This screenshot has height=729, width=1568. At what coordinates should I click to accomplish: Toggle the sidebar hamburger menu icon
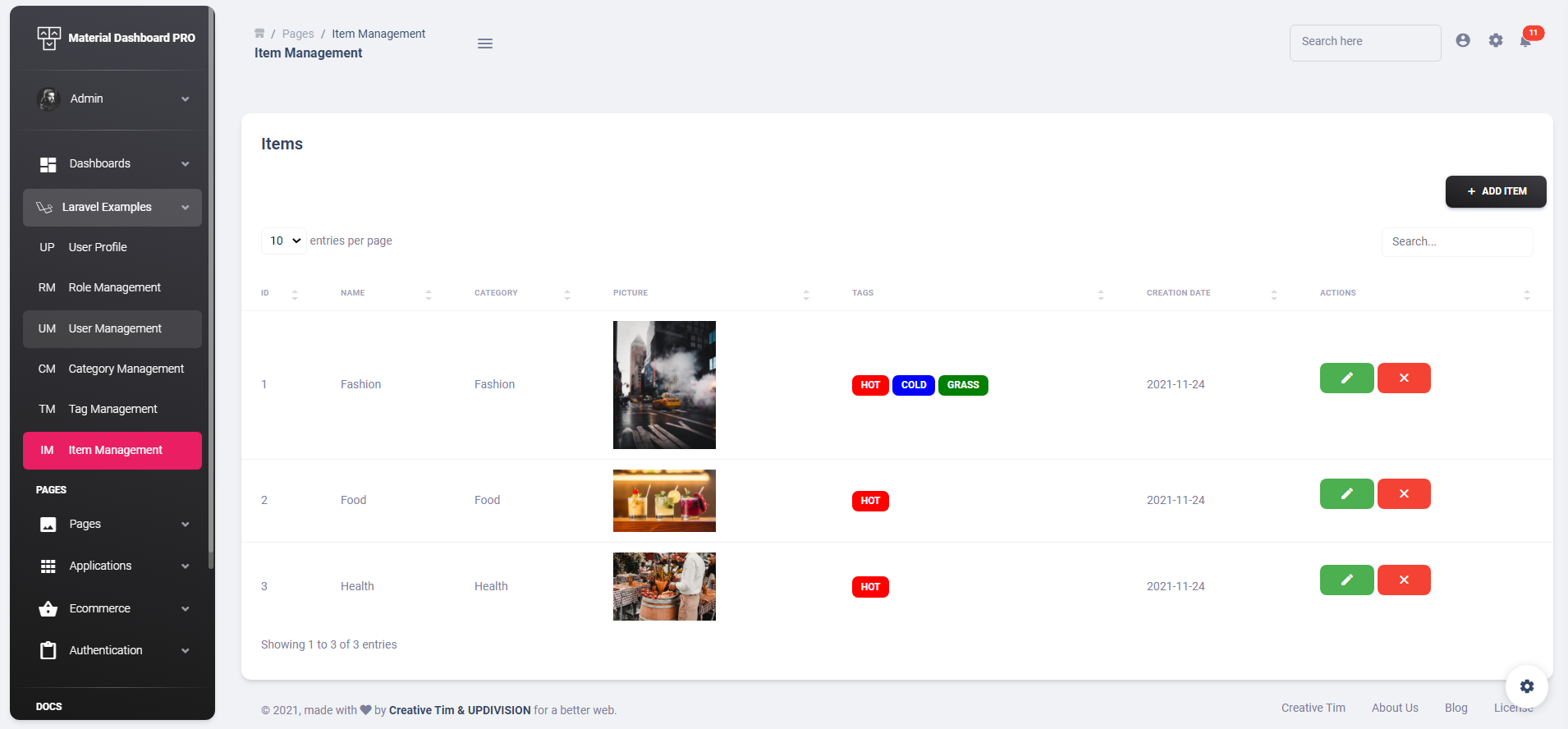click(x=485, y=44)
